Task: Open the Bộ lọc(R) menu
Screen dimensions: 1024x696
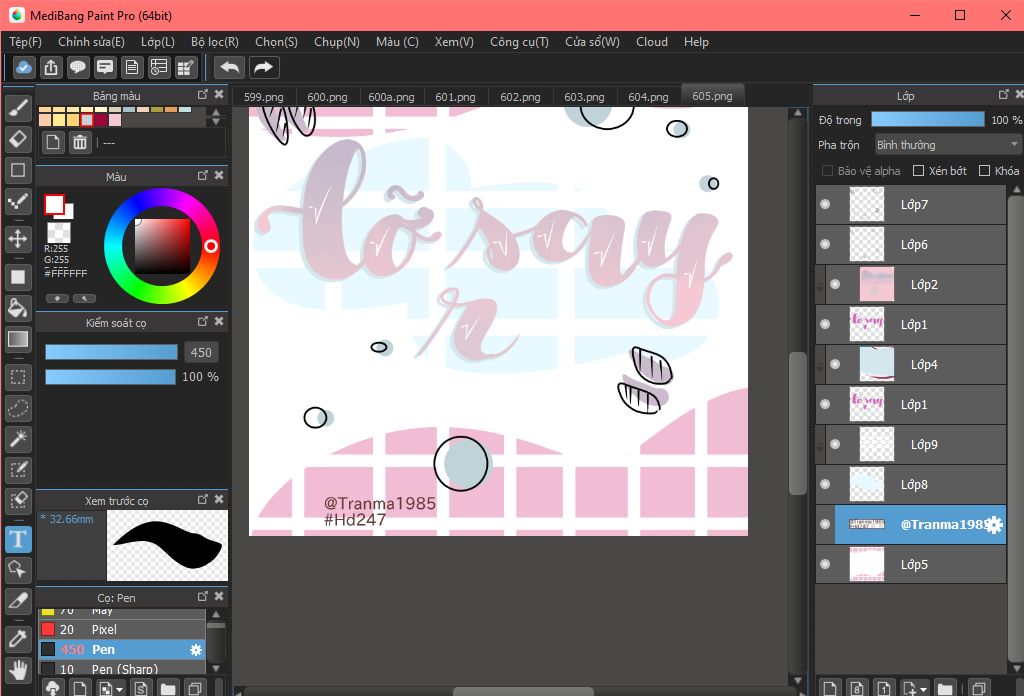Action: (x=215, y=42)
